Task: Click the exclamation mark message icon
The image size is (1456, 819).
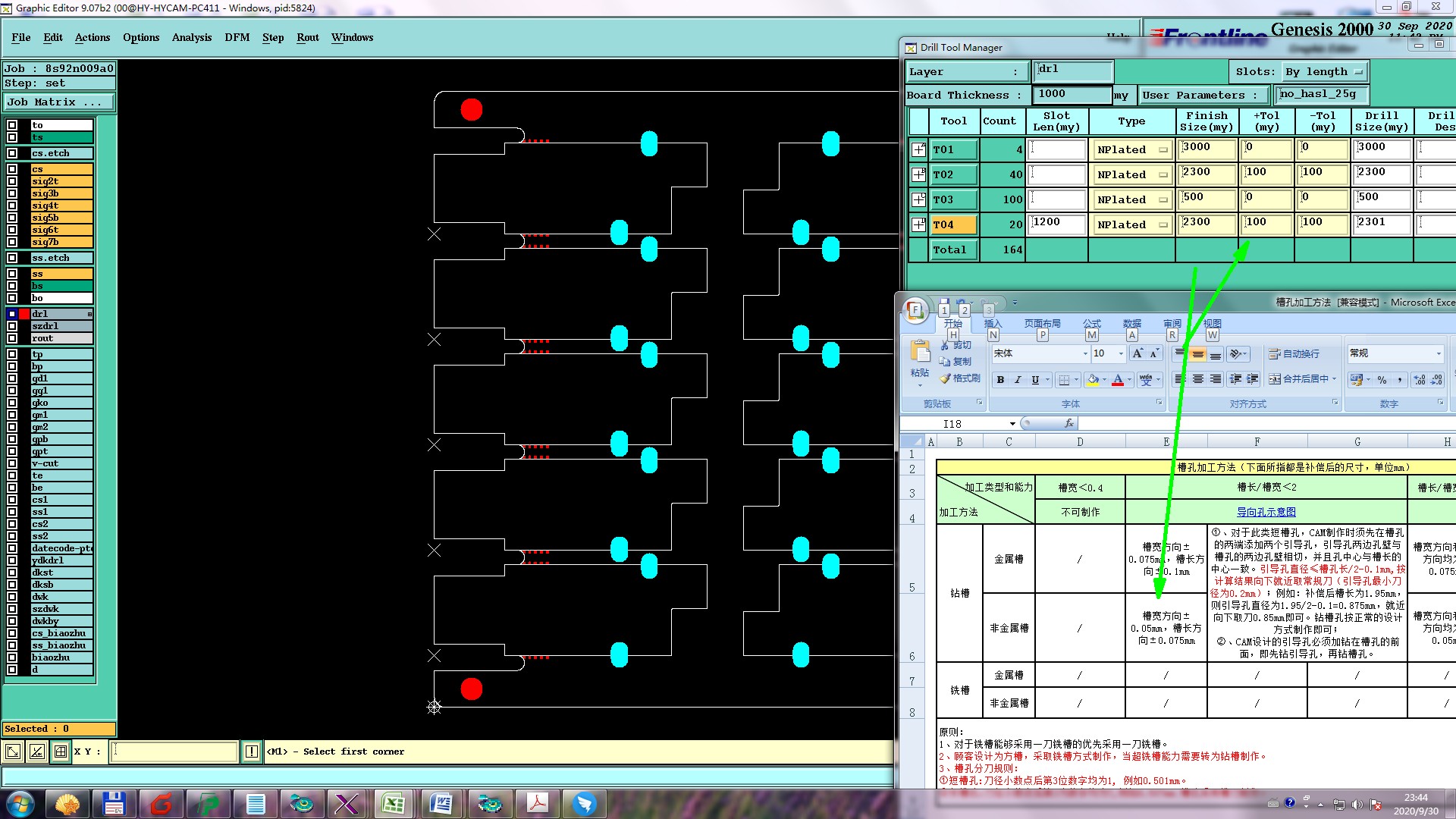Action: [252, 752]
